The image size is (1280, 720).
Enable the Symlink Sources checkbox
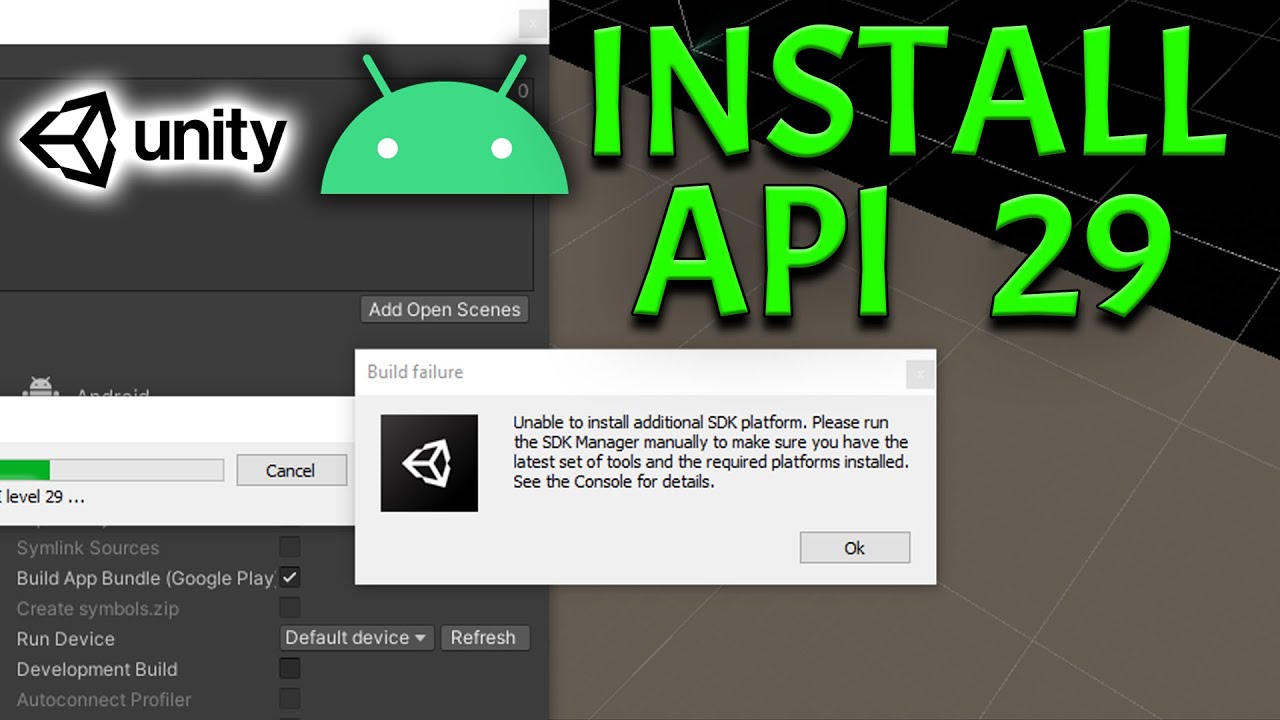pyautogui.click(x=290, y=546)
